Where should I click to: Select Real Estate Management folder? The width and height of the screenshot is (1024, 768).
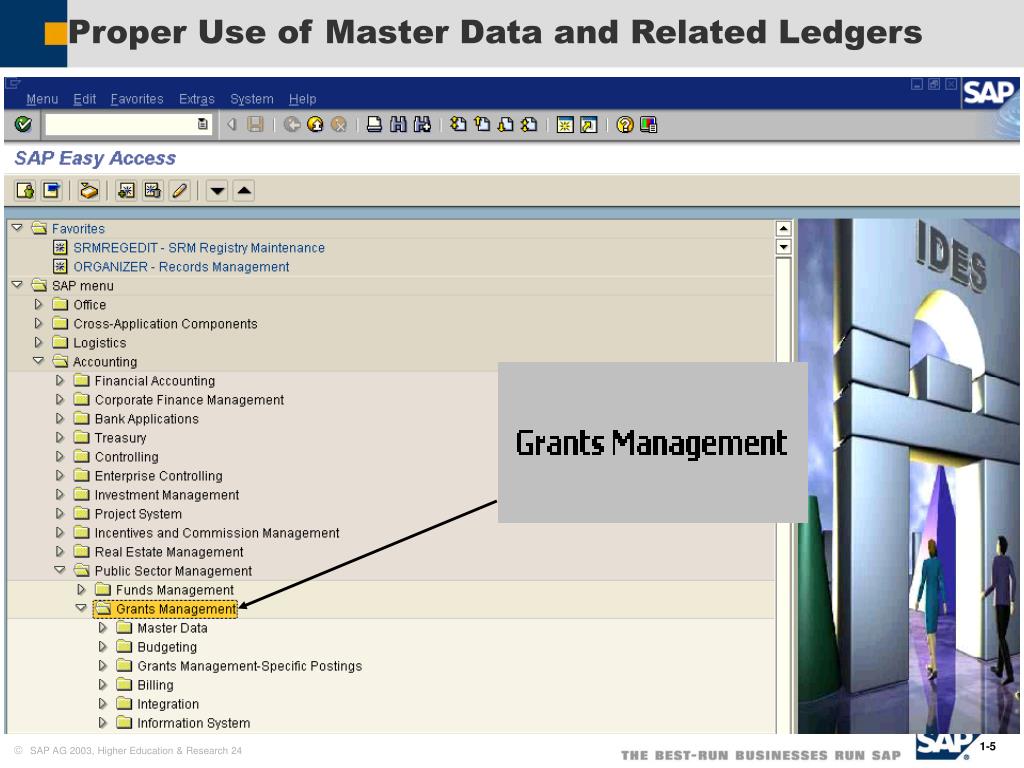(168, 552)
